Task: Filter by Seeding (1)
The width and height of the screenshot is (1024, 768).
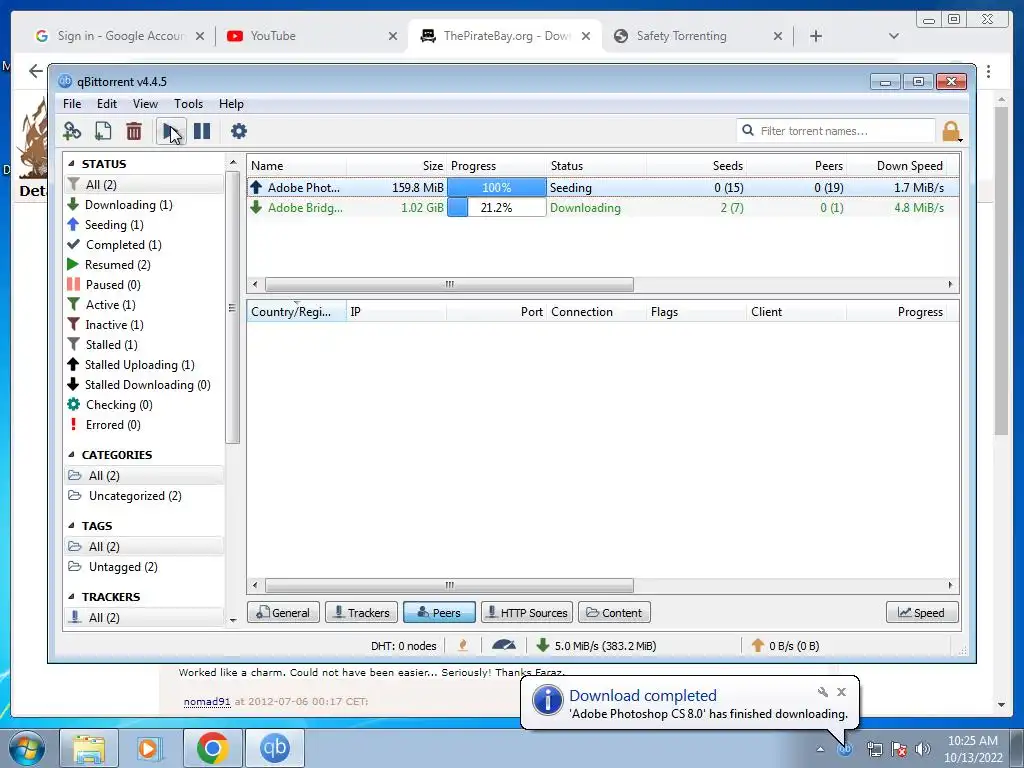Action: (x=144, y=225)
